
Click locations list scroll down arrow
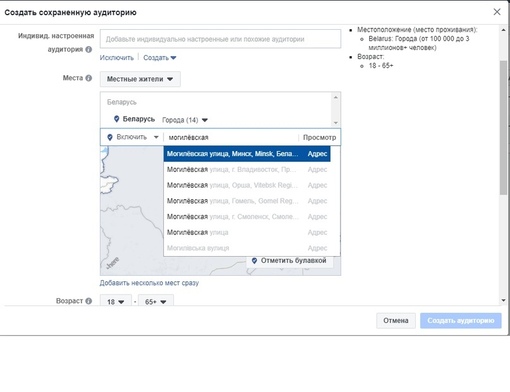(336, 123)
